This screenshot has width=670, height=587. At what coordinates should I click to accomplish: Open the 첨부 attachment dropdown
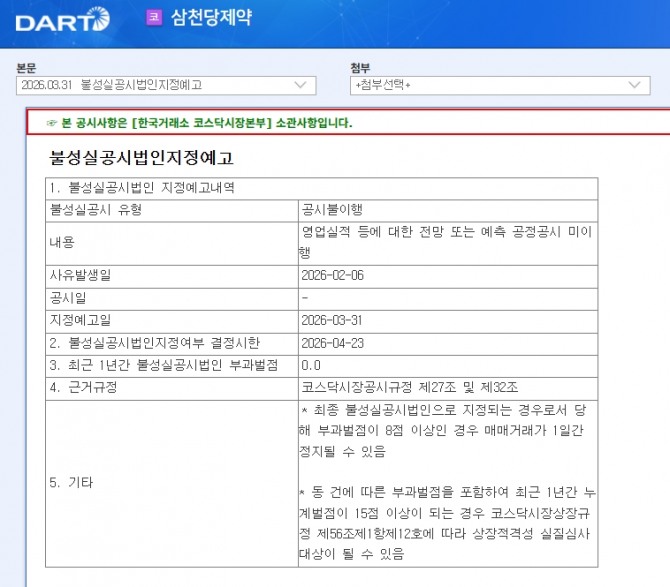pos(500,85)
